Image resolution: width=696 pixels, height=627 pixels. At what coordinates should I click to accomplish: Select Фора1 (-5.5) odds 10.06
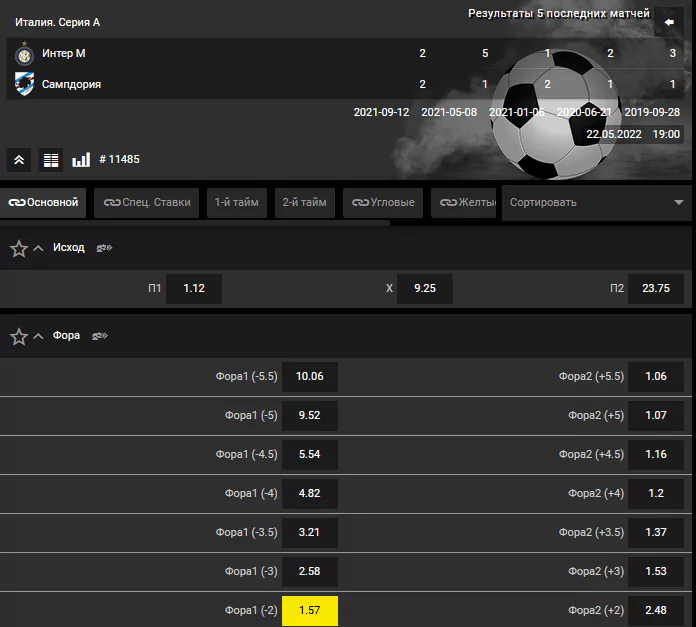point(310,376)
